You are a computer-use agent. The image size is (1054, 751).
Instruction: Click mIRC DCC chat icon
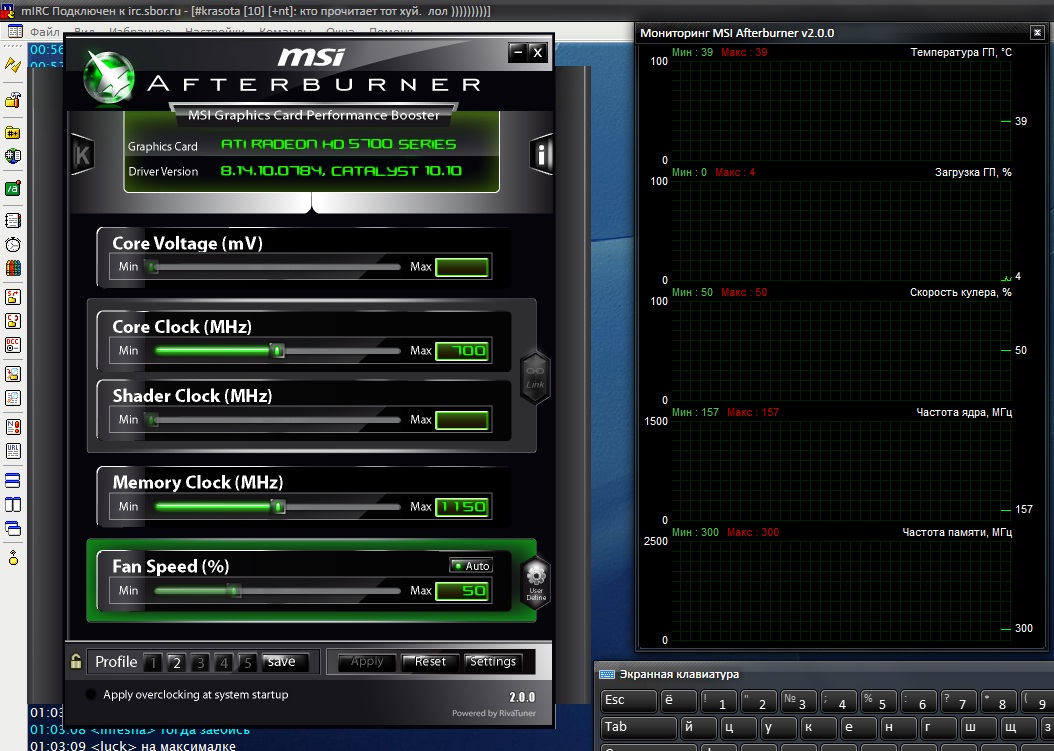[13, 321]
